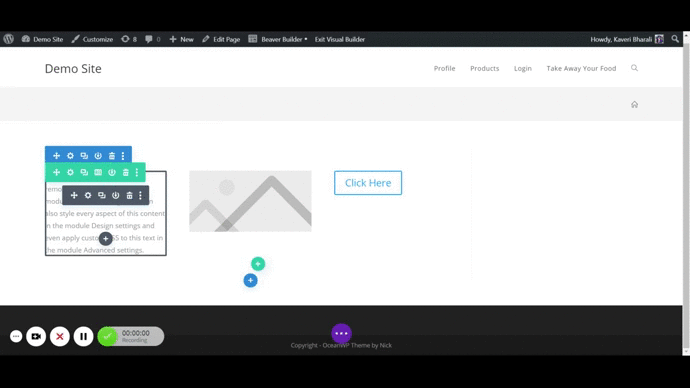
Task: Delete text module with trash icon
Action: coord(129,195)
